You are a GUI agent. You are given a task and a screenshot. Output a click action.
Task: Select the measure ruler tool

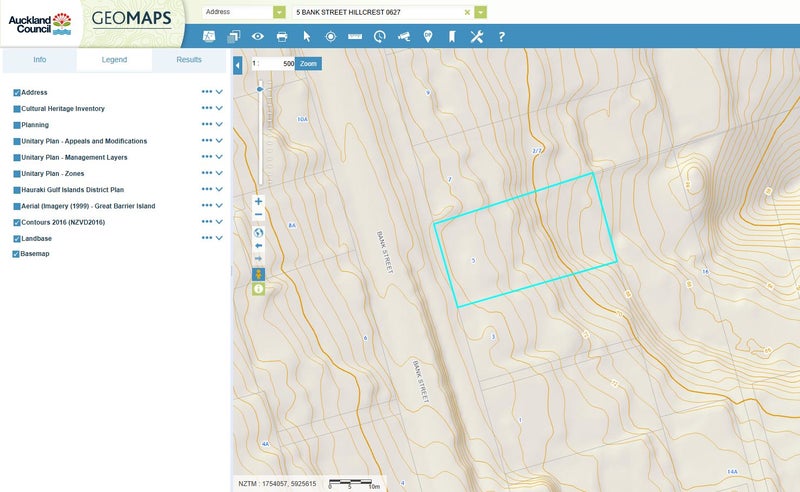(355, 37)
